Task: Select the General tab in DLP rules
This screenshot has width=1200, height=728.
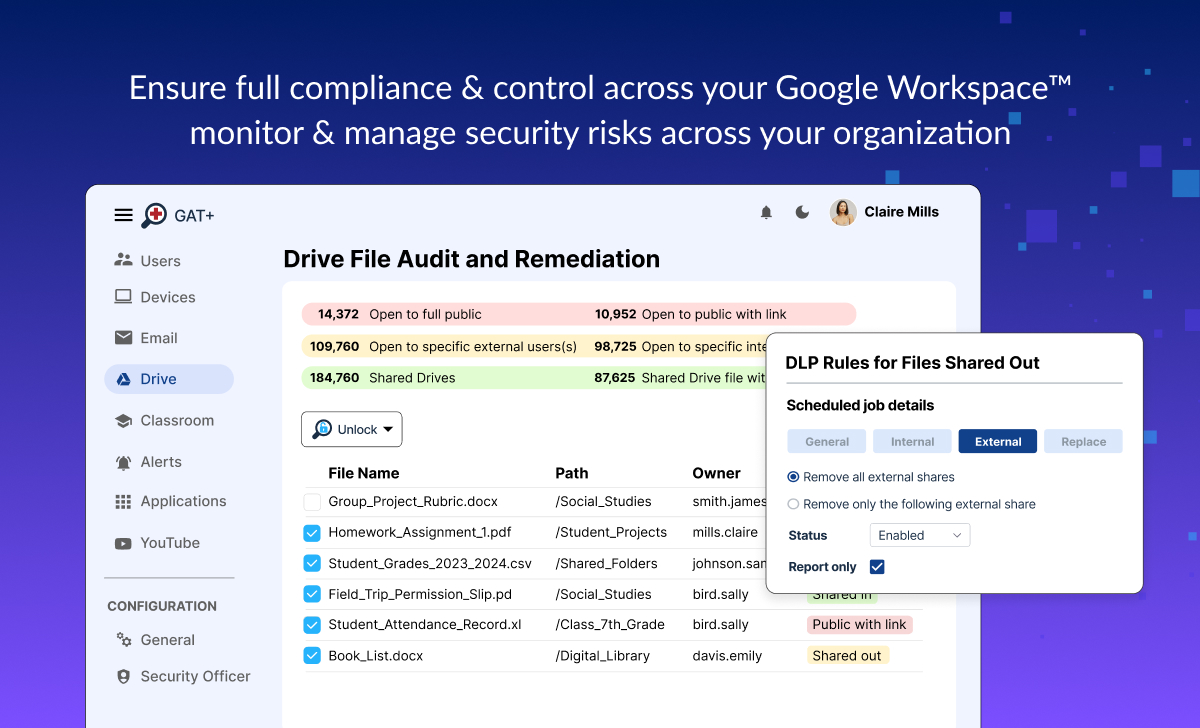Action: pos(827,441)
